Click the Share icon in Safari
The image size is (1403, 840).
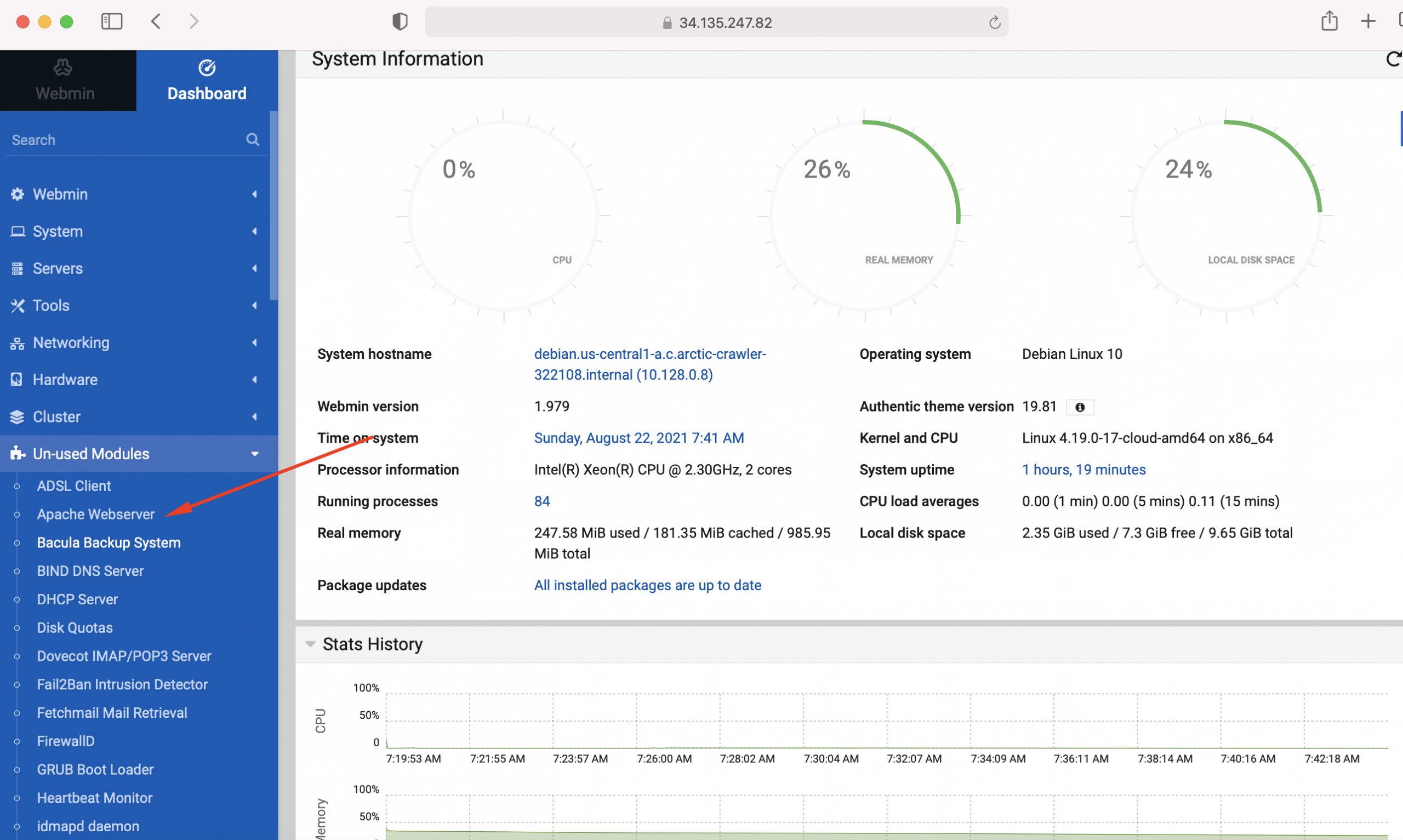(x=1330, y=21)
